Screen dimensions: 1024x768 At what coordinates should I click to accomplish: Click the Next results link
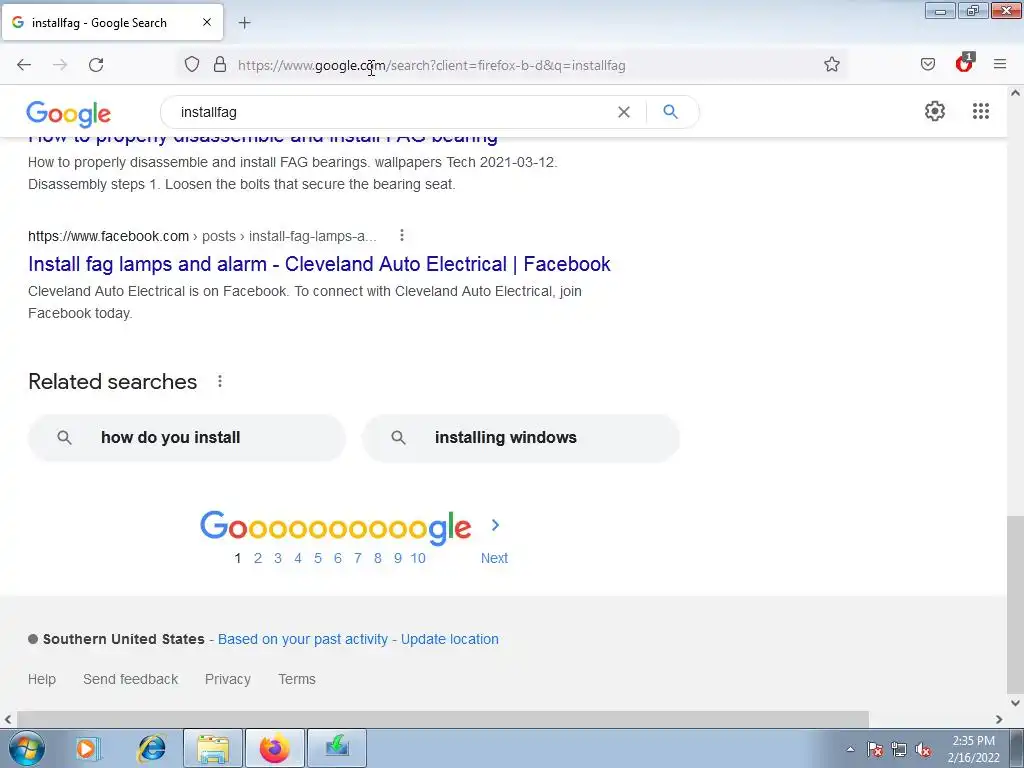pos(494,558)
